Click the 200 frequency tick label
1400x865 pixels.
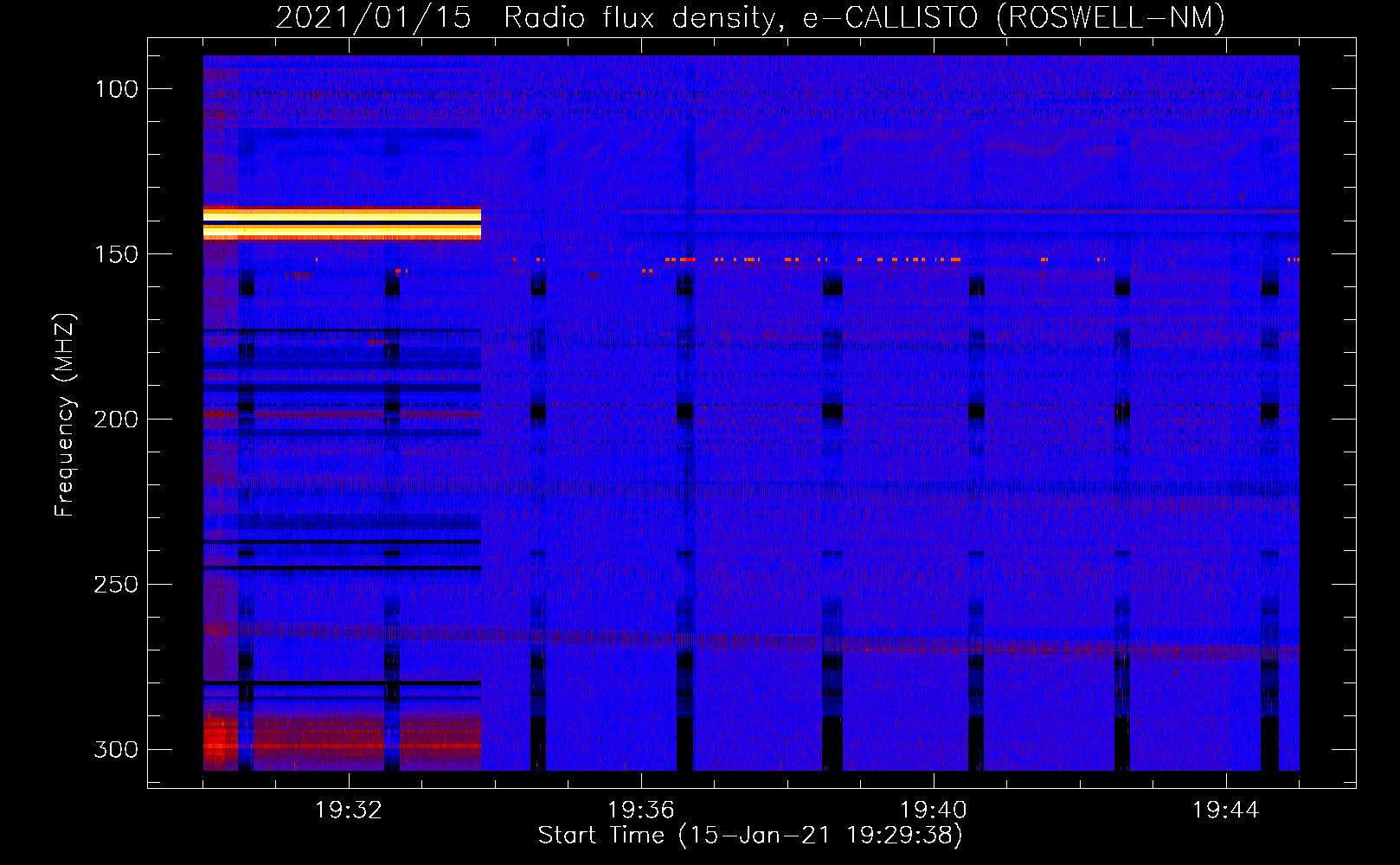116,420
